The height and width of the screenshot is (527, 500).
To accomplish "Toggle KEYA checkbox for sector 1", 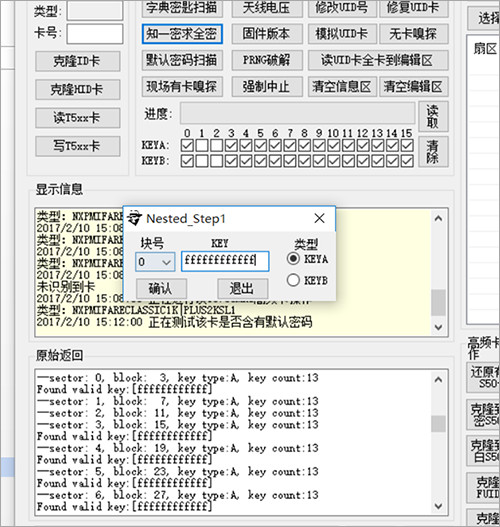I will tap(202, 146).
